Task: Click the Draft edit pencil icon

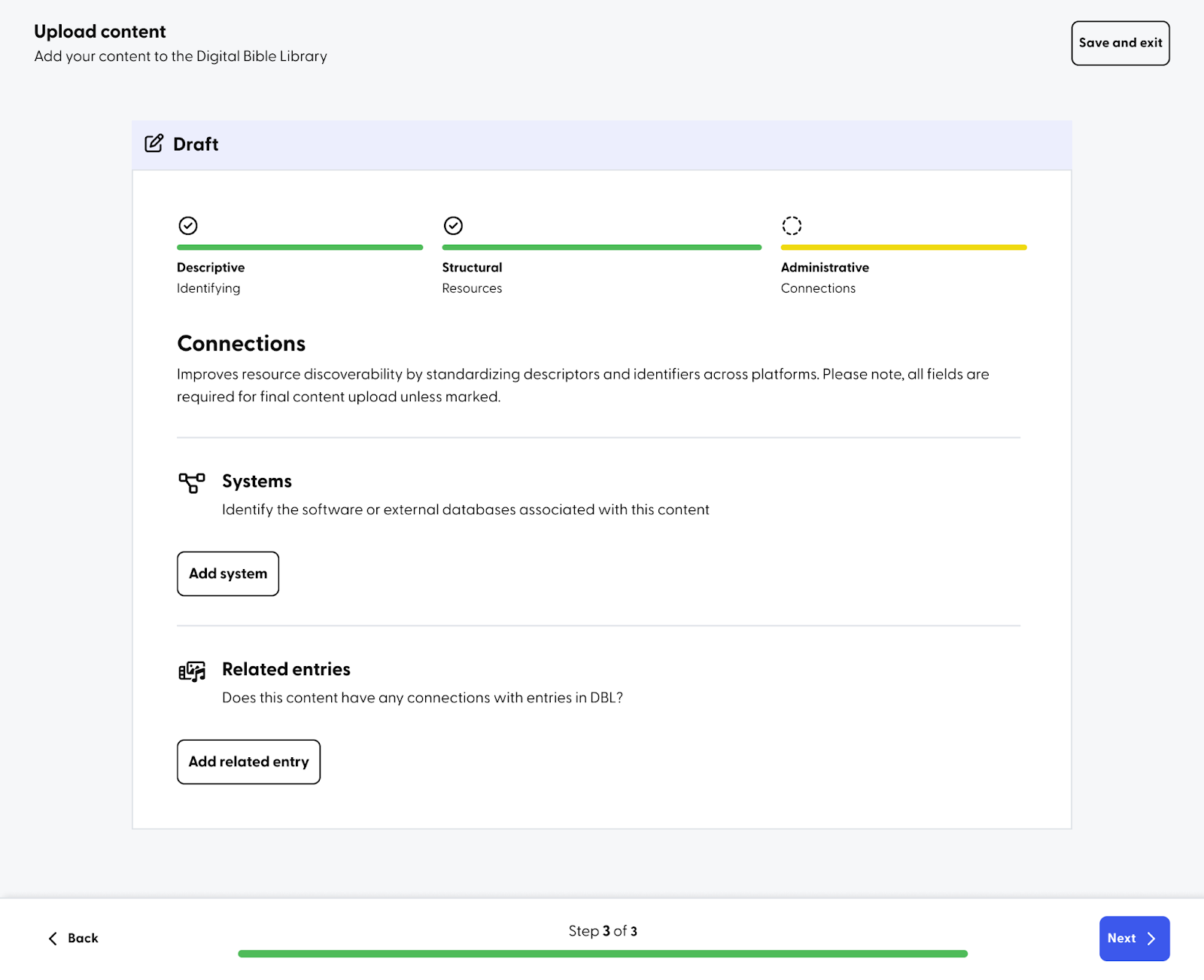Action: [x=154, y=143]
